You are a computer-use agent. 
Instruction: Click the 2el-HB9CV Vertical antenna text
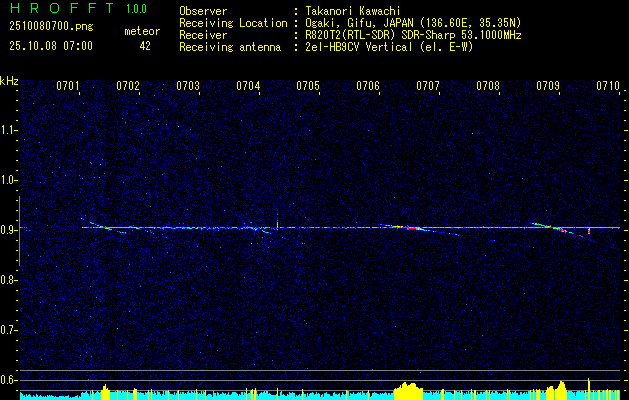389,47
